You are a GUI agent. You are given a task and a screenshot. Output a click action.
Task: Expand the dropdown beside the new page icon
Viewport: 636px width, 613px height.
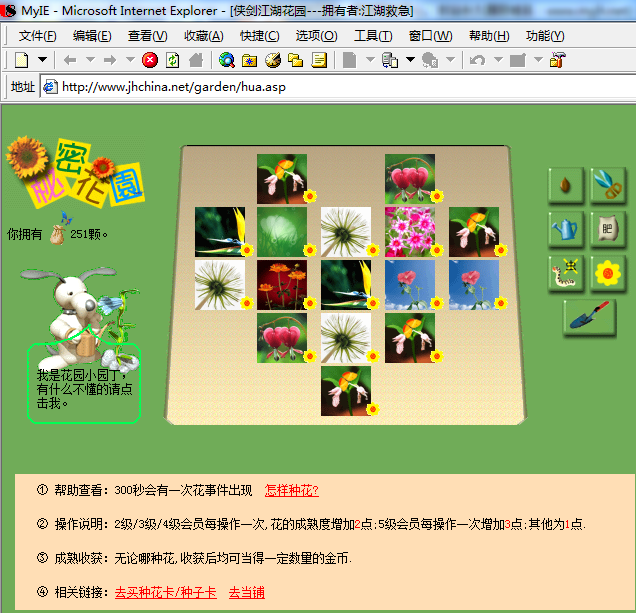43,60
